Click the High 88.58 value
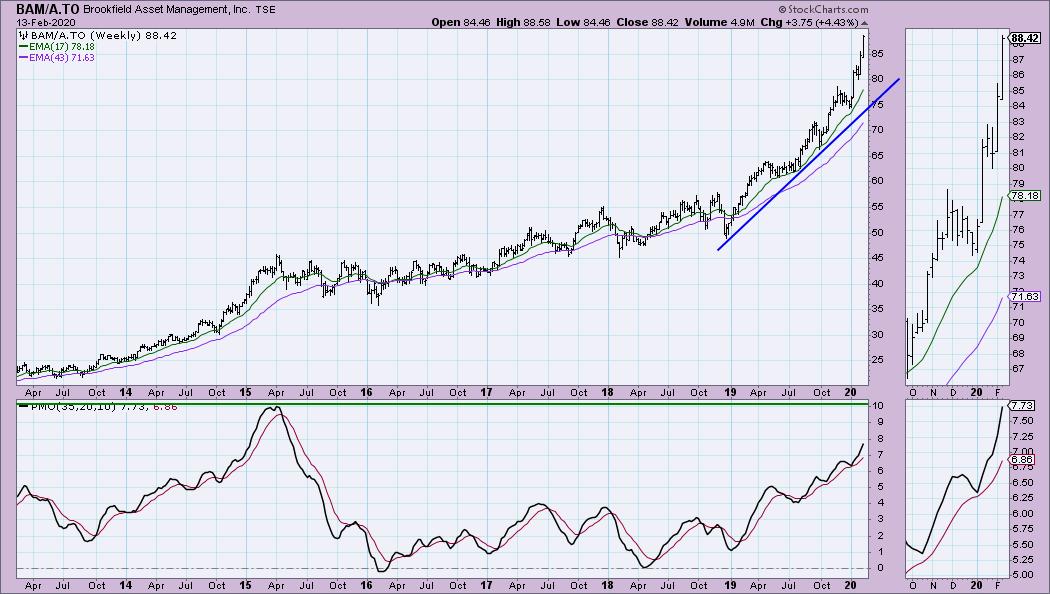The image size is (1050, 594). coord(523,22)
